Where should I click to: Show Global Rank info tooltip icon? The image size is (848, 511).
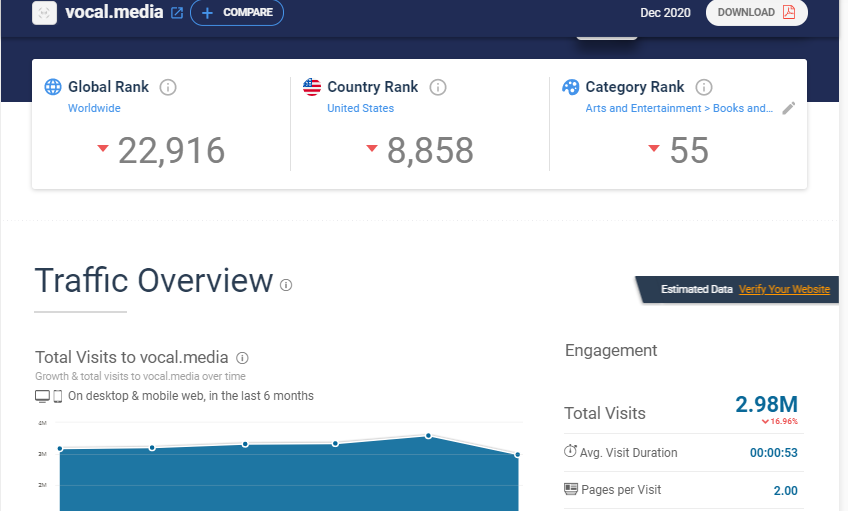click(168, 87)
